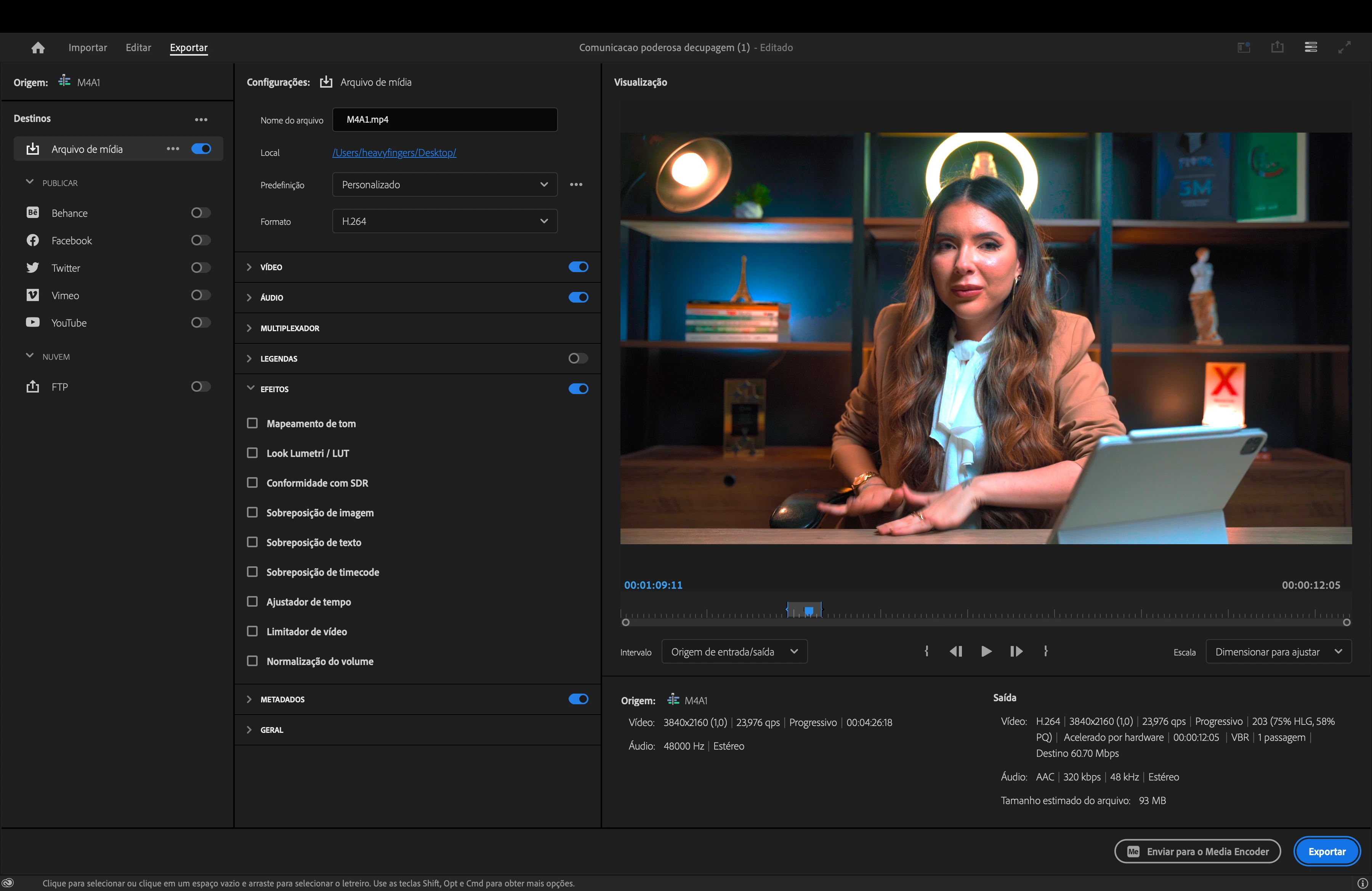Click the Exportar button
Viewport: 1372px width, 891px height.
[x=1327, y=851]
